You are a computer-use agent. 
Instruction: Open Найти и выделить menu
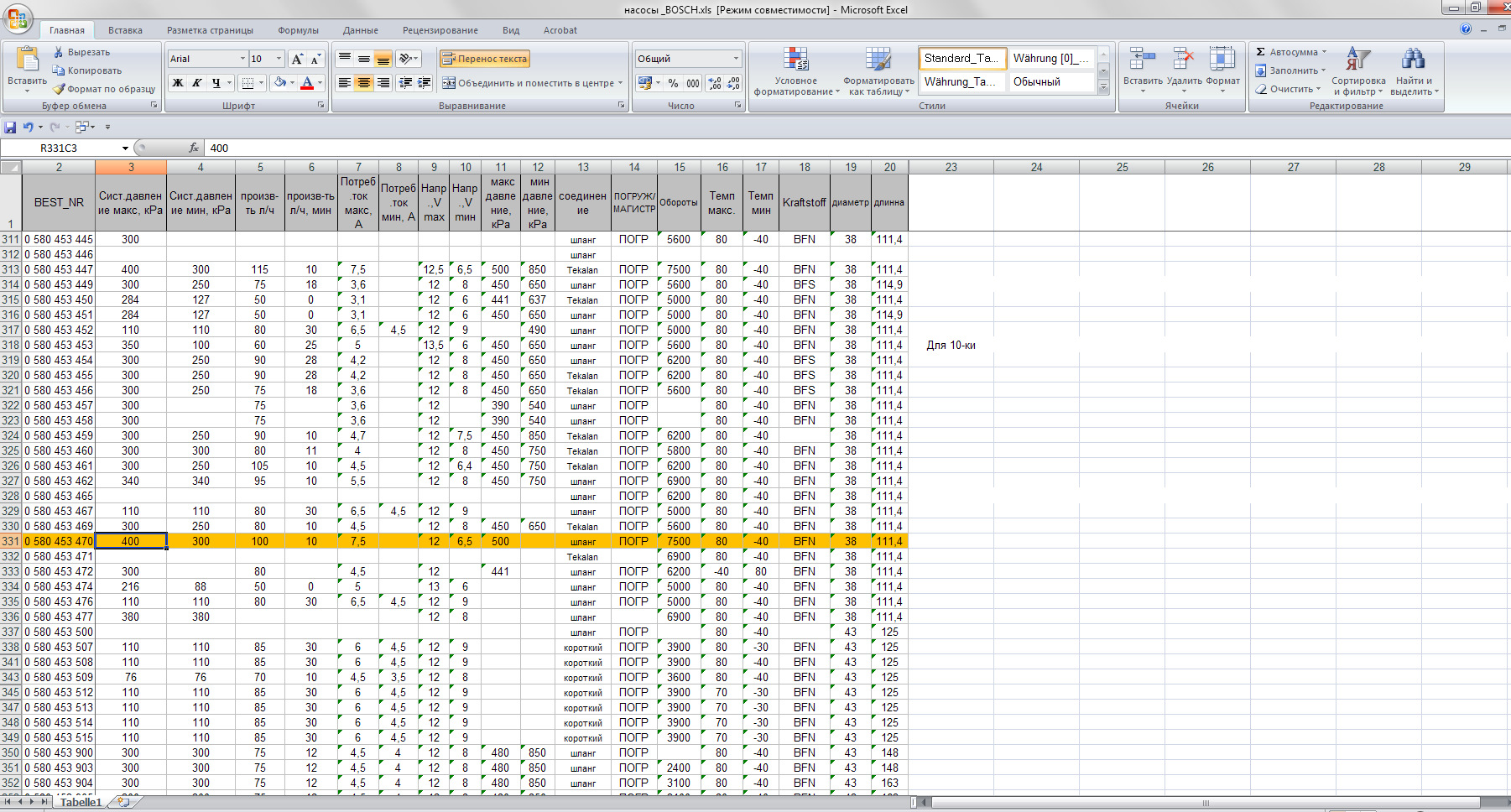[1414, 71]
